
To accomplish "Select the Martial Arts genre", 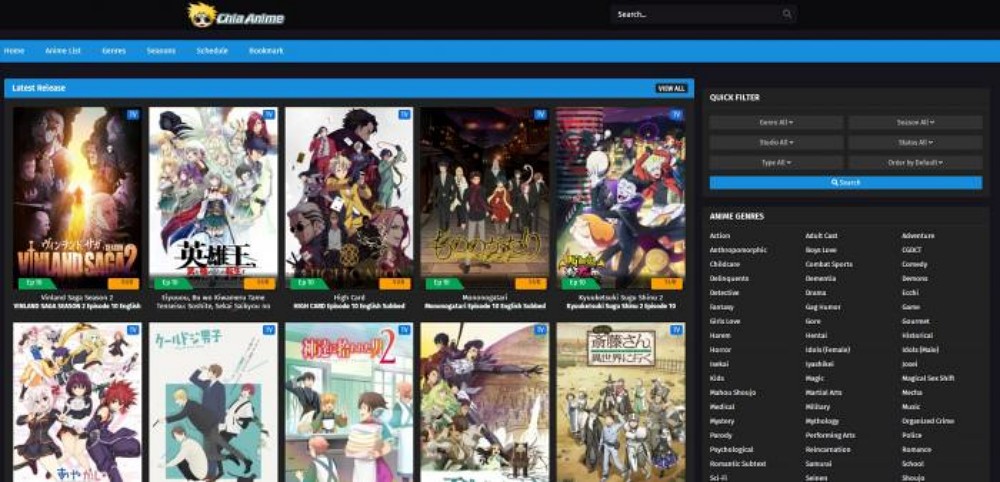I will [x=825, y=393].
